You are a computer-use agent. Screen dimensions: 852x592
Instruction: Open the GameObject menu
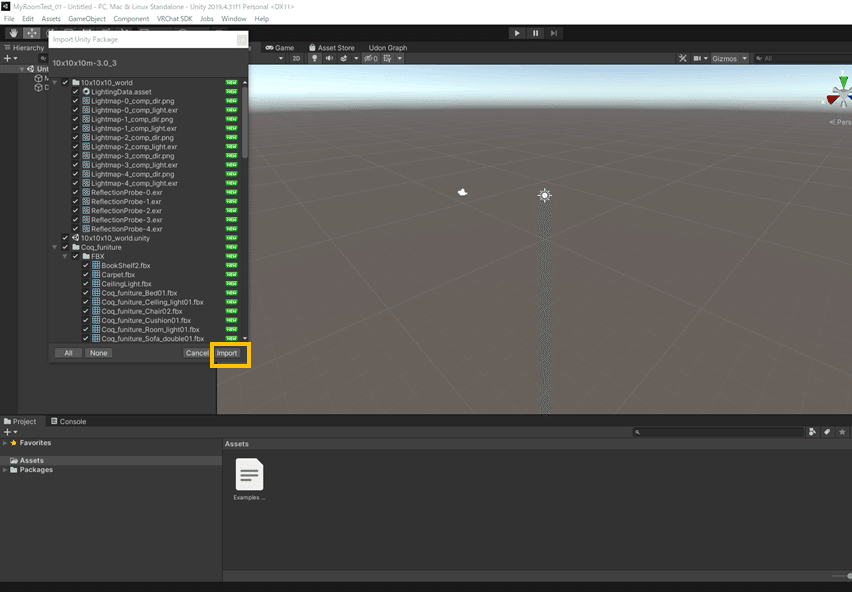(x=87, y=18)
